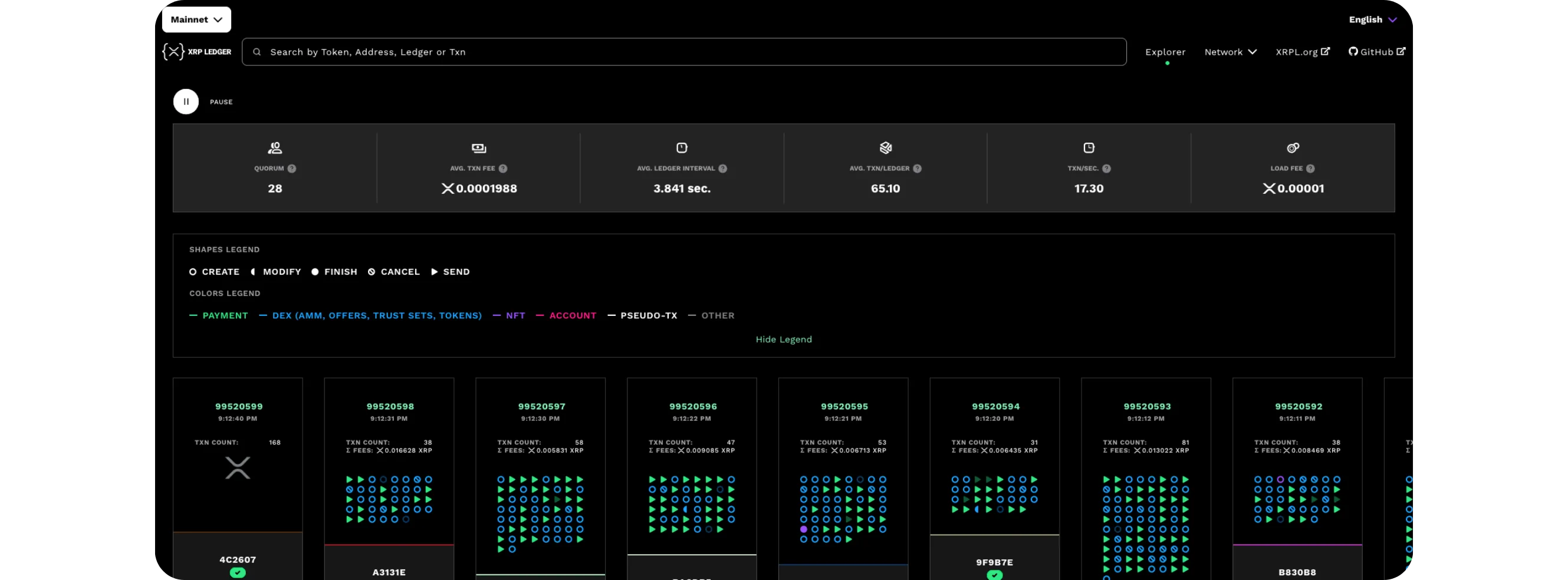The image size is (1568, 580).
Task: Open the GitHub external link
Action: (1376, 52)
